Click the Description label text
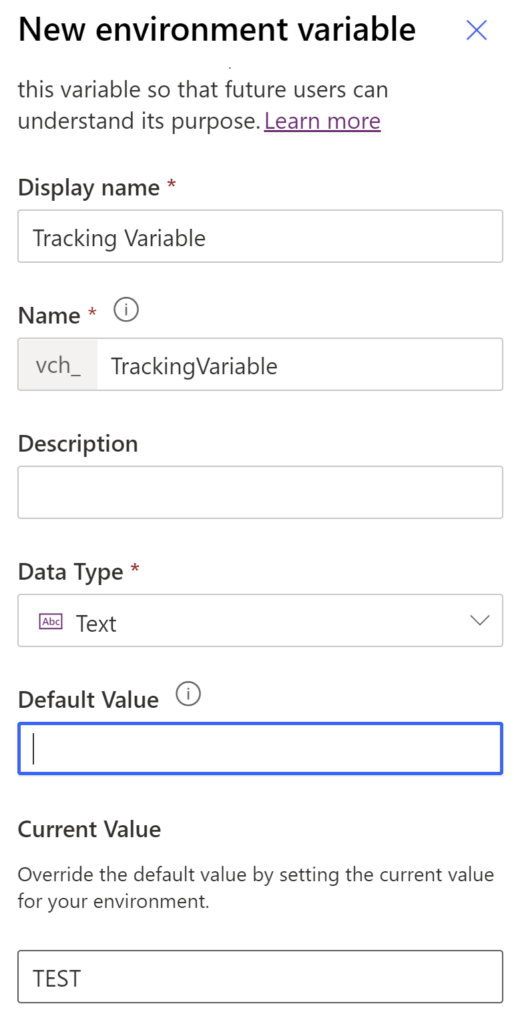Viewport: 514px width, 1024px height. pyautogui.click(x=78, y=444)
